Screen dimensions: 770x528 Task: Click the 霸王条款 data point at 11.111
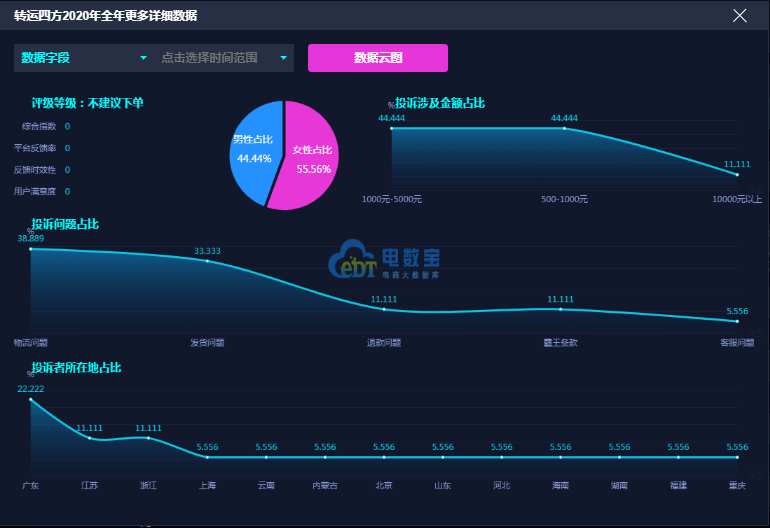(560, 309)
